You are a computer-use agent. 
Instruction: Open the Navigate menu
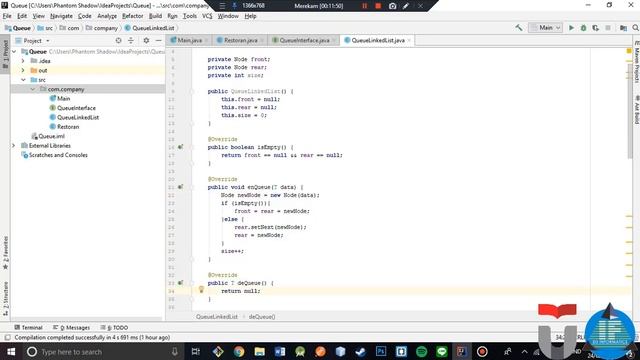coord(61,16)
